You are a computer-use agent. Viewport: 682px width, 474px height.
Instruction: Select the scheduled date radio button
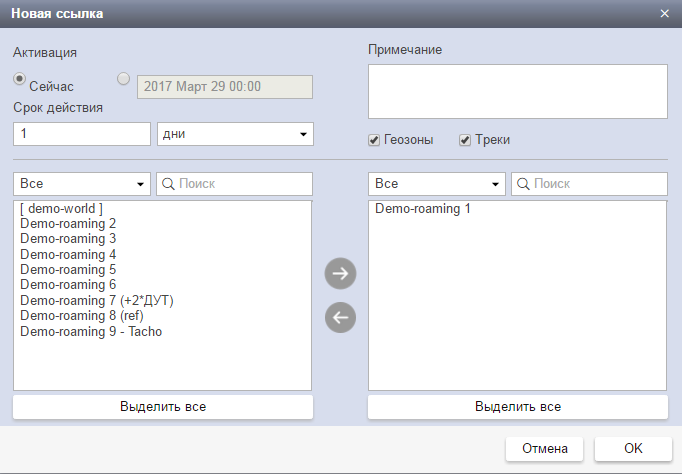pyautogui.click(x=124, y=79)
